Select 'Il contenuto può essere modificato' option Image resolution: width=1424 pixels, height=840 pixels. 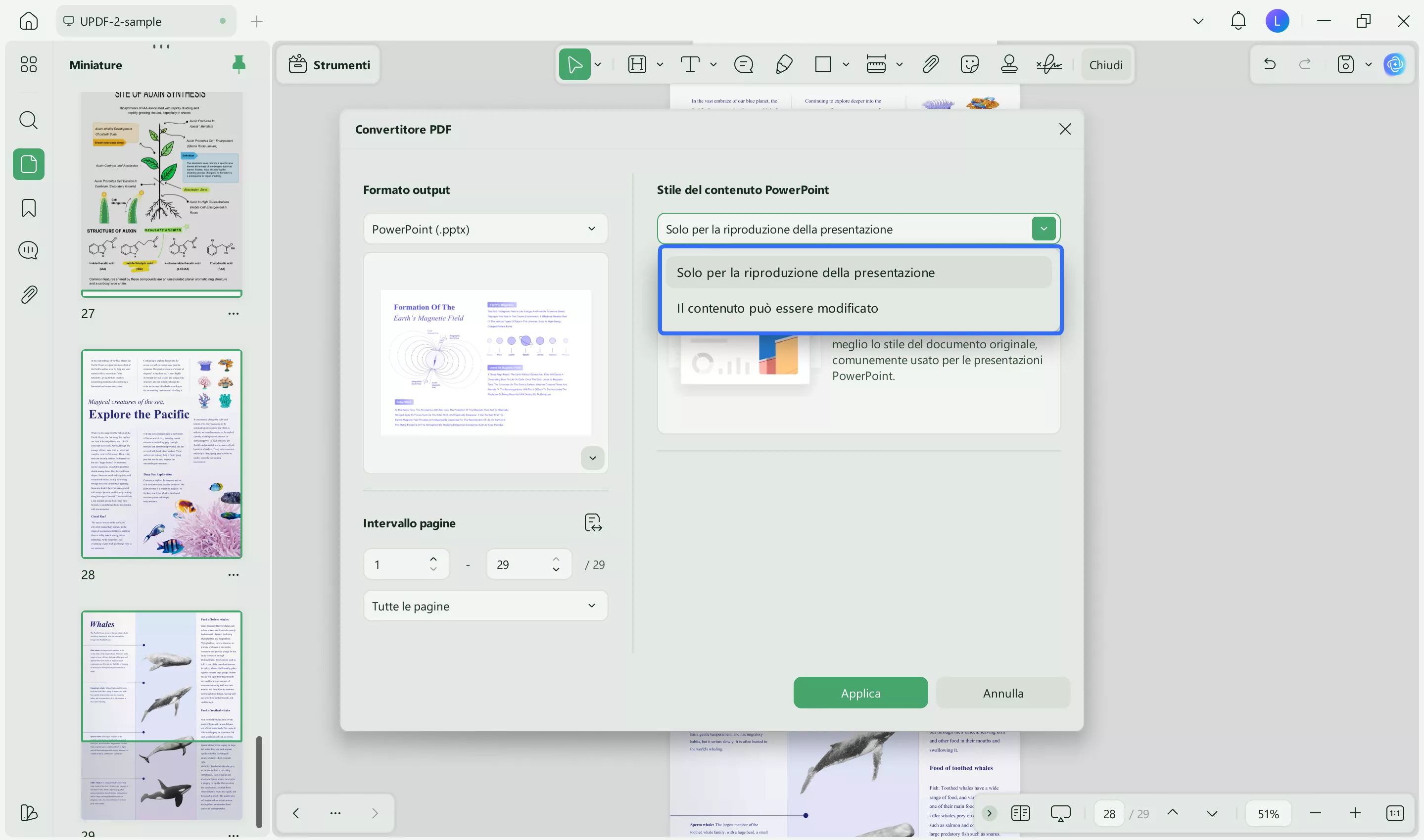pyautogui.click(x=777, y=308)
